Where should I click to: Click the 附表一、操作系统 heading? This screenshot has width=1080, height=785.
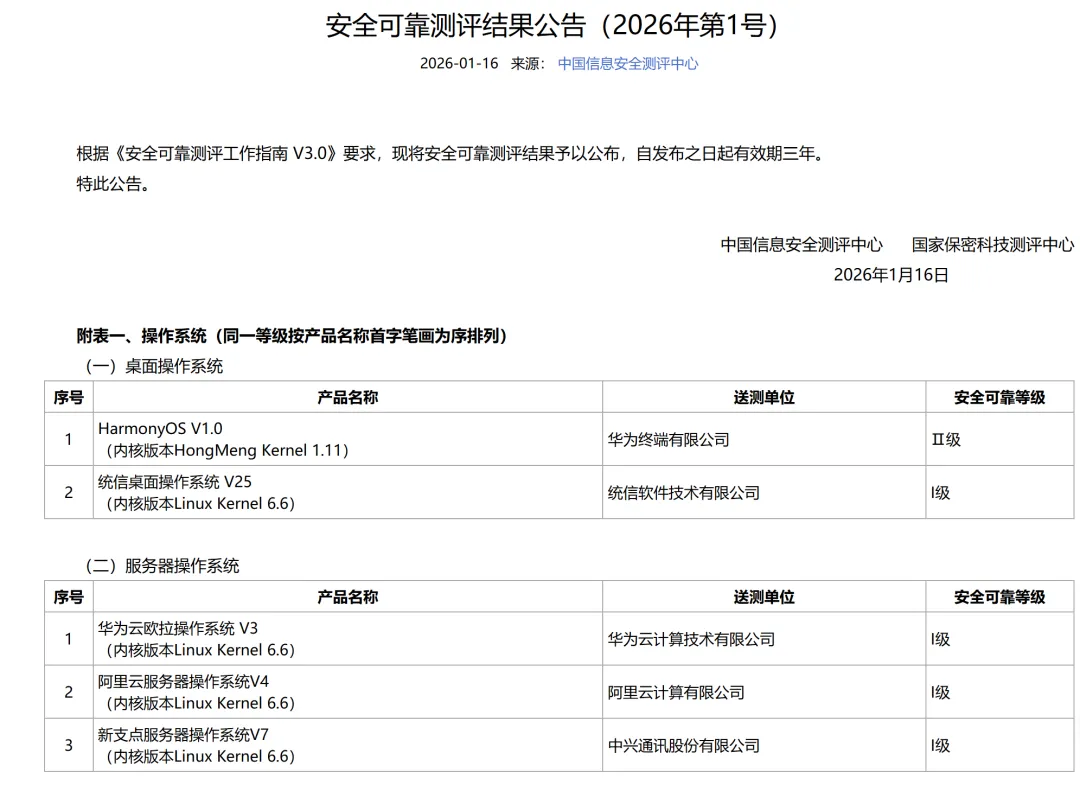point(292,336)
